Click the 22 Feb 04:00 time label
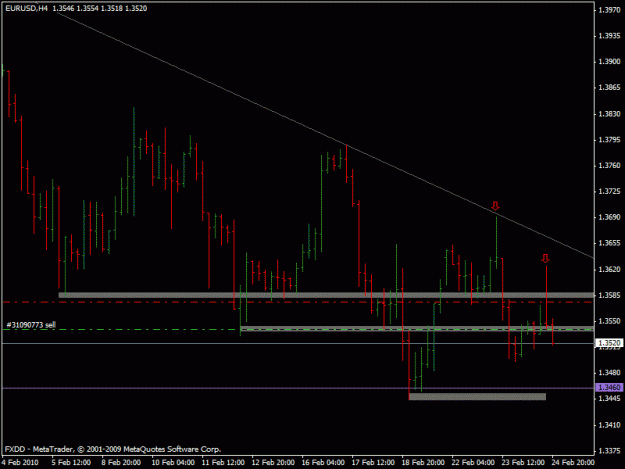 (x=473, y=462)
